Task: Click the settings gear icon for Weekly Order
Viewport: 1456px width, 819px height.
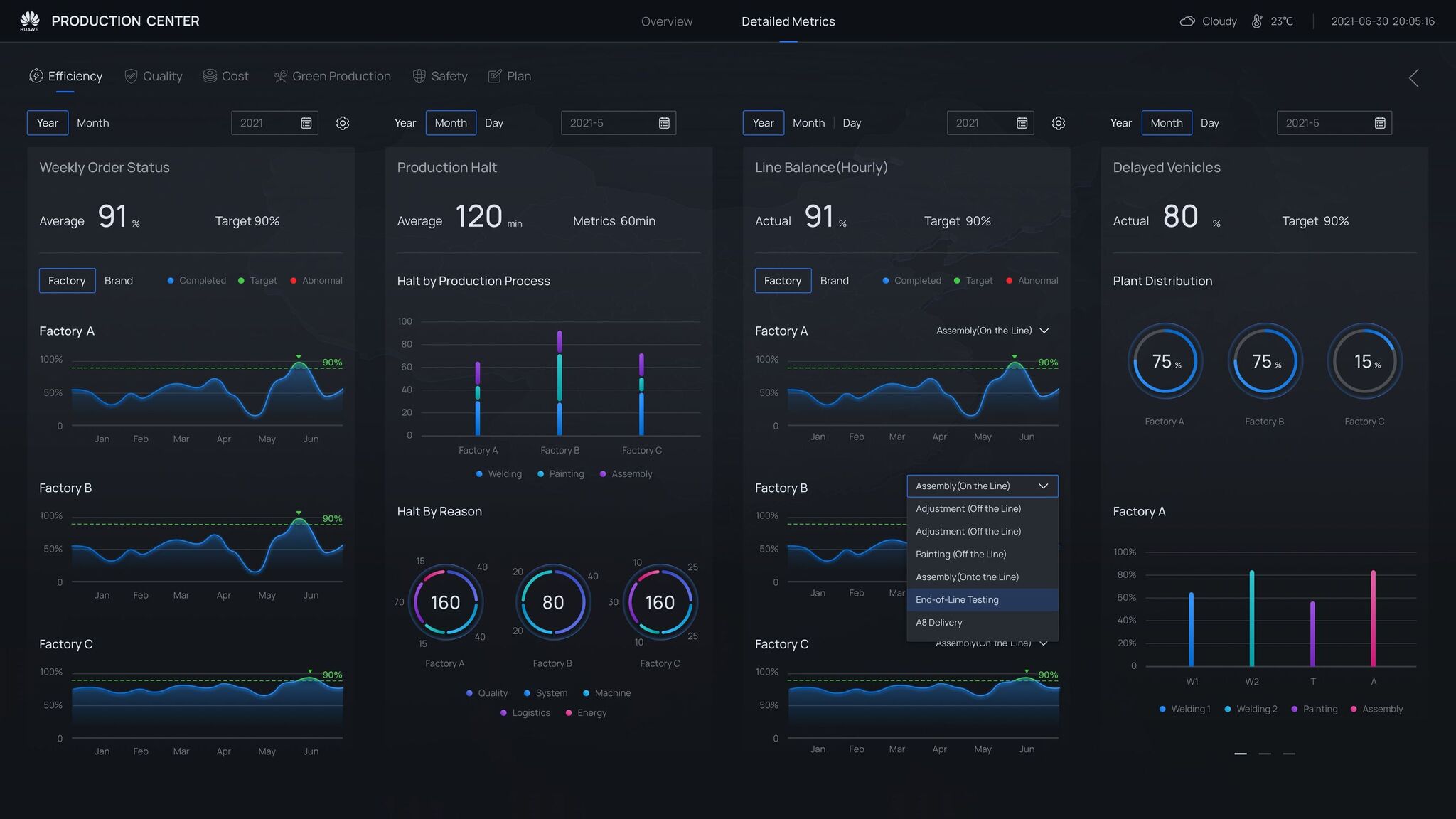Action: pos(342,122)
